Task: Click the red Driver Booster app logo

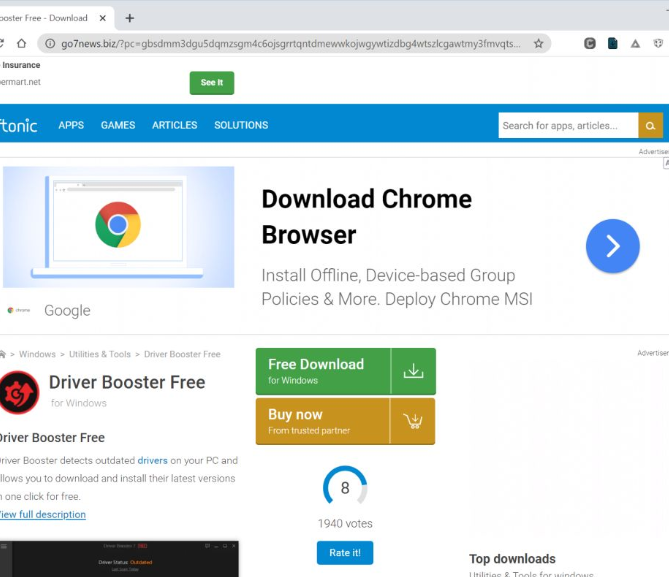Action: (x=19, y=391)
